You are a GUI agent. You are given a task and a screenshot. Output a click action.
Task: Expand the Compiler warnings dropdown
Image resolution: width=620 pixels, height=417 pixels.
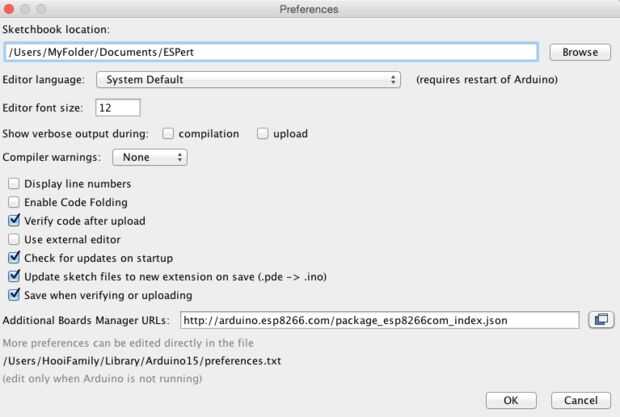(149, 157)
